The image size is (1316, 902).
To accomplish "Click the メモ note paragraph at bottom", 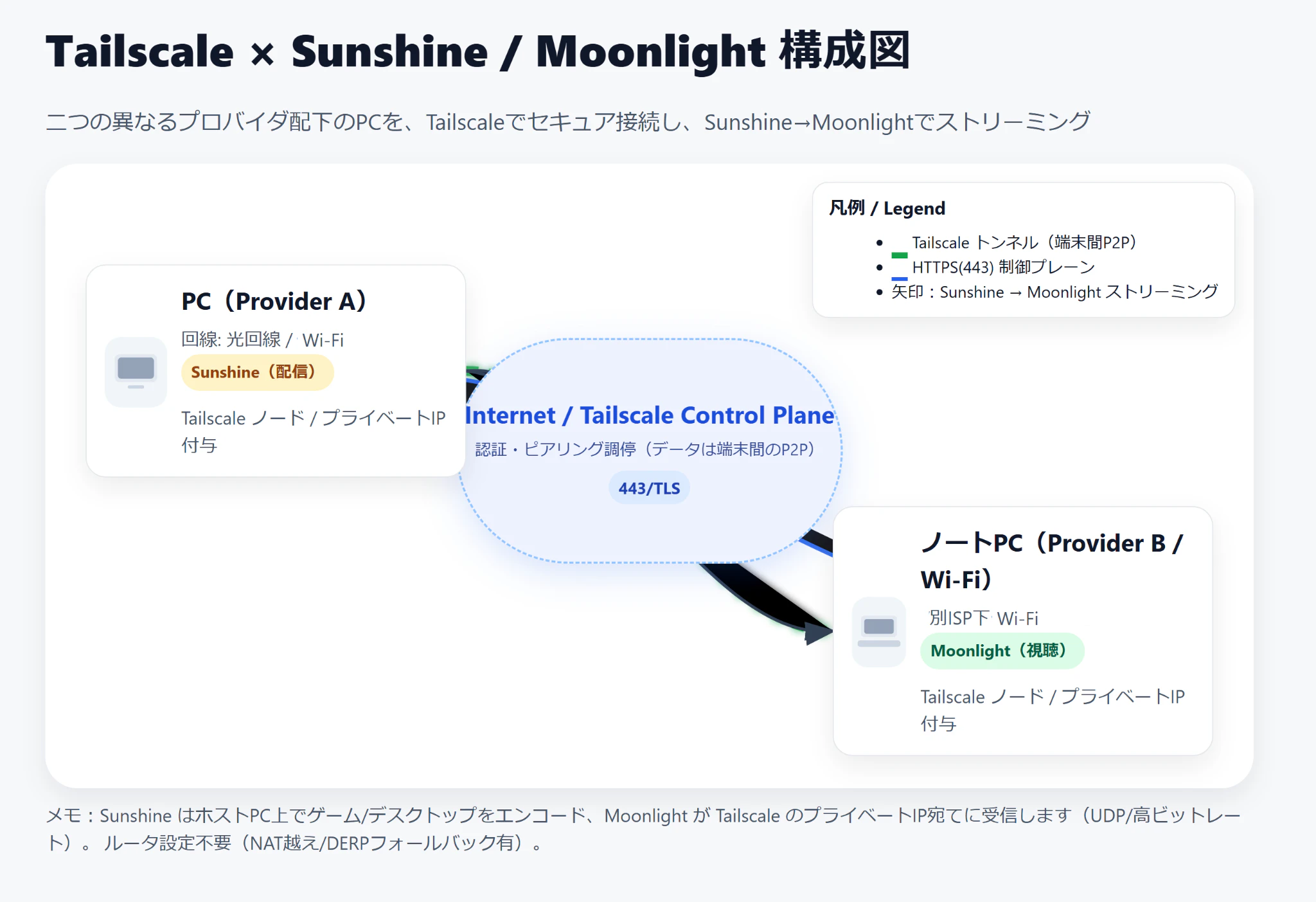I will [643, 829].
